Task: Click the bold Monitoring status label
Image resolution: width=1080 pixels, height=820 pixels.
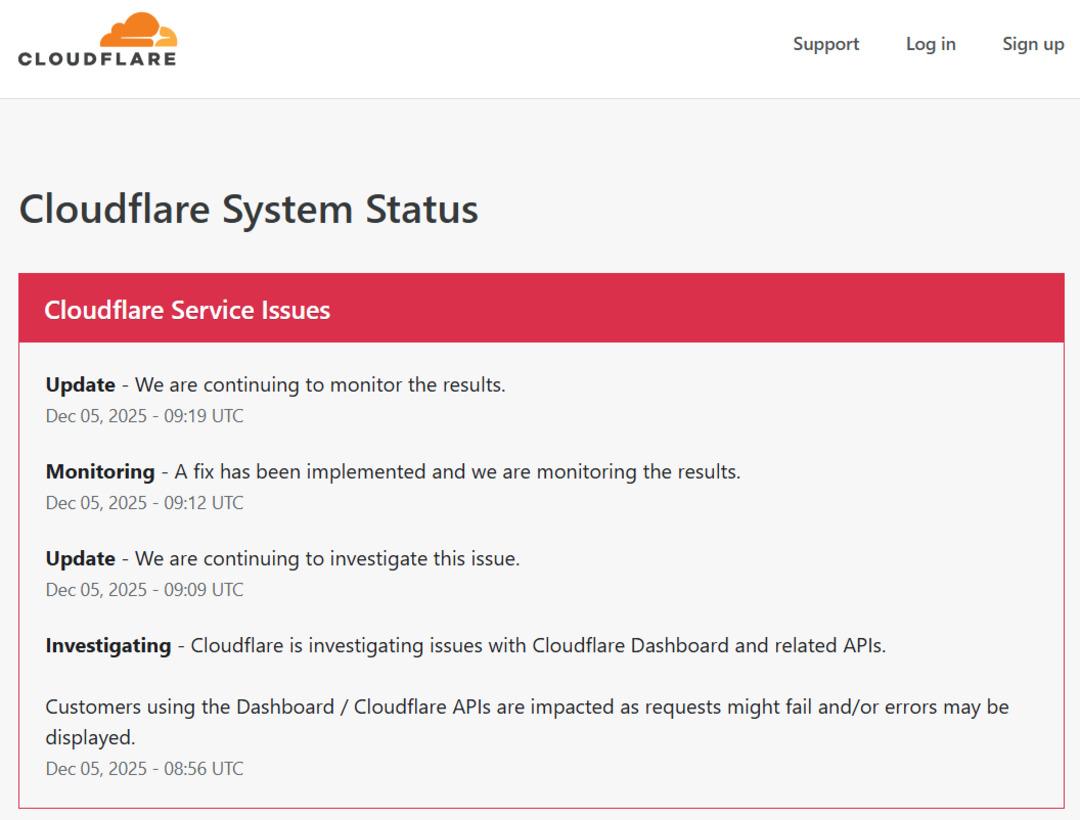Action: click(100, 472)
